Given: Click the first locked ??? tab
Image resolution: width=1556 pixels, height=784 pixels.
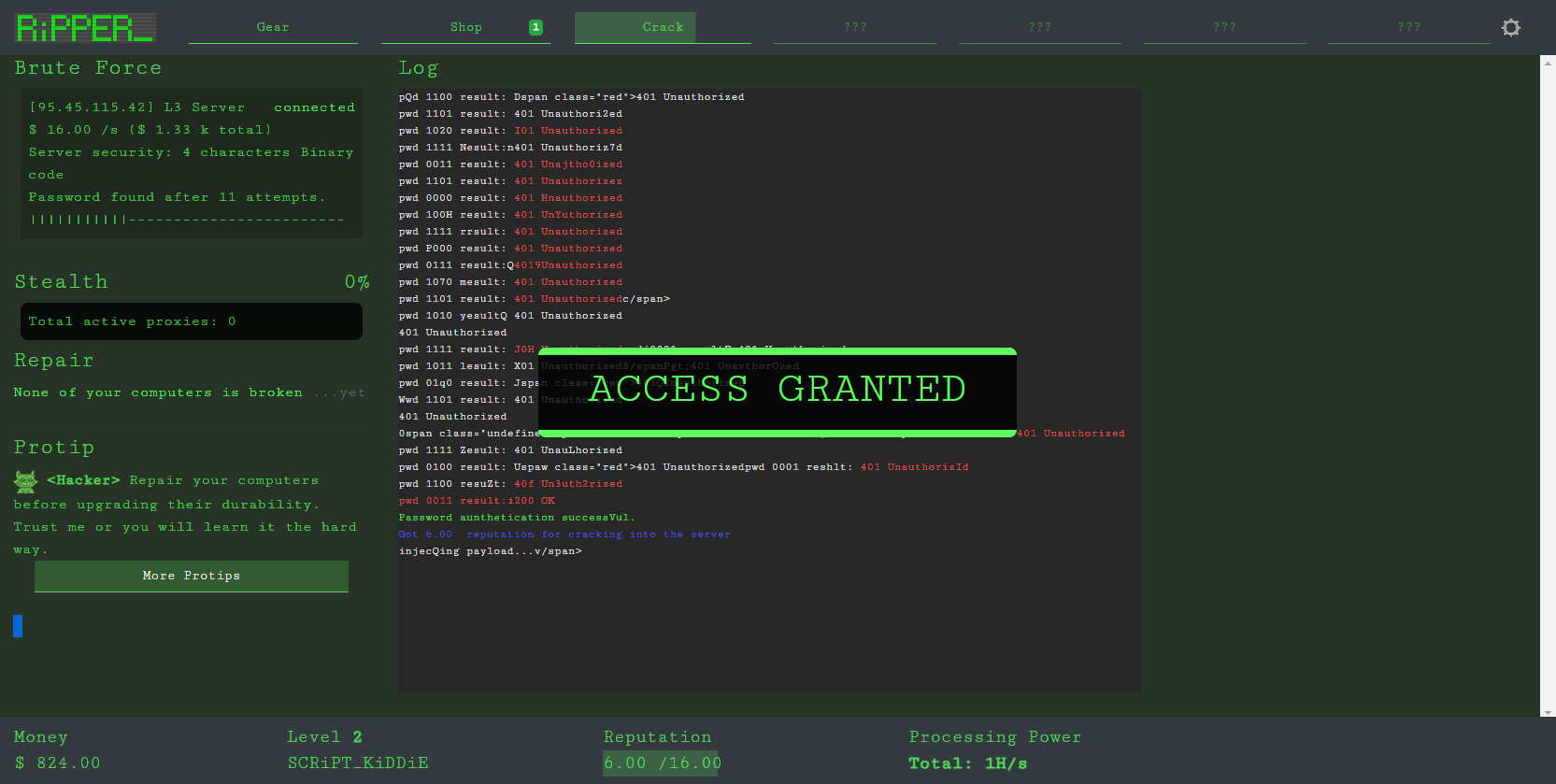Looking at the screenshot, I should coord(854,28).
